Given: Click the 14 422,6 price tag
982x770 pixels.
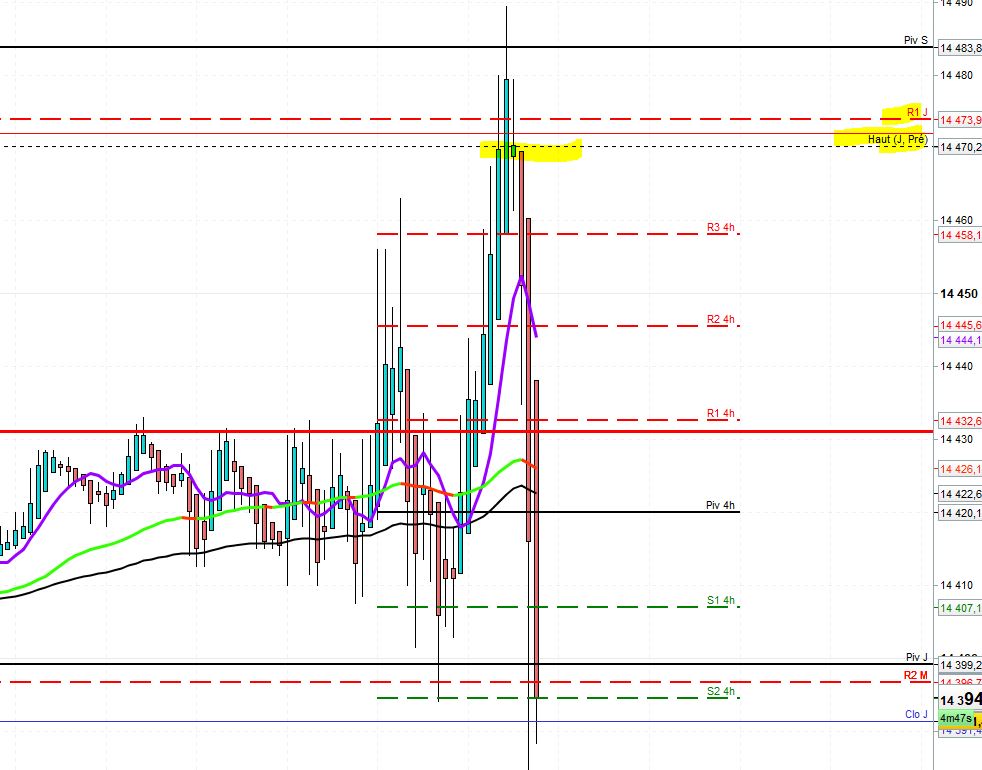Looking at the screenshot, I should pyautogui.click(x=959, y=494).
